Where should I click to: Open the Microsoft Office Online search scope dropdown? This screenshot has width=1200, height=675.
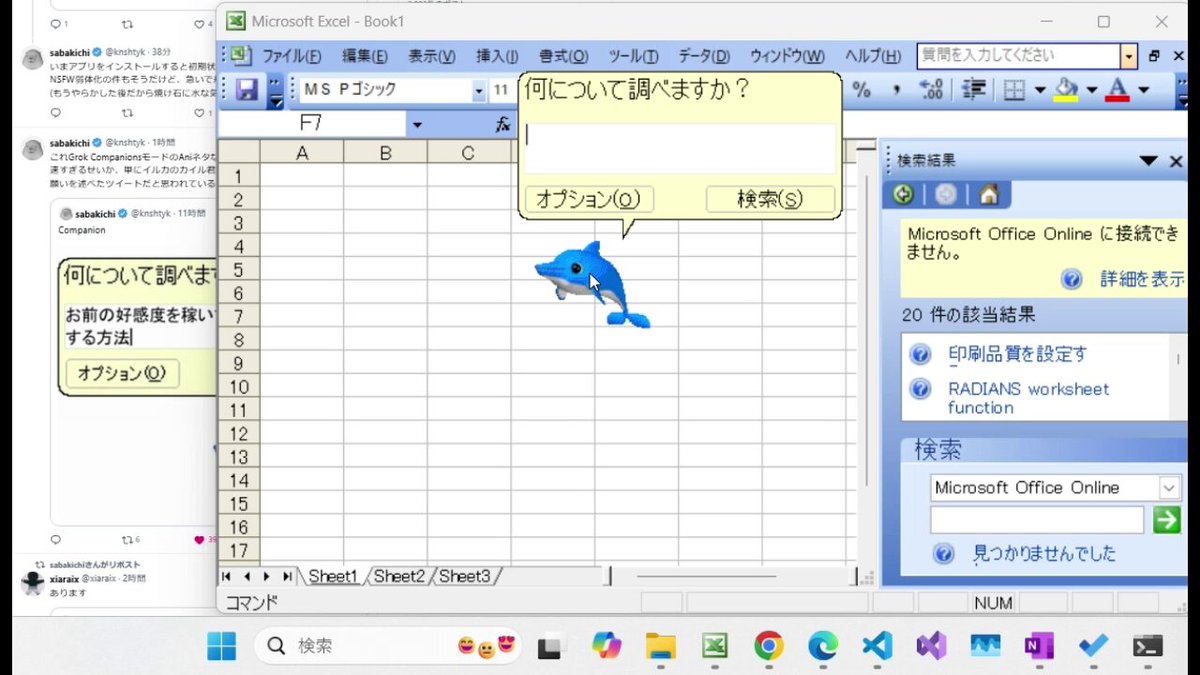[1170, 488]
